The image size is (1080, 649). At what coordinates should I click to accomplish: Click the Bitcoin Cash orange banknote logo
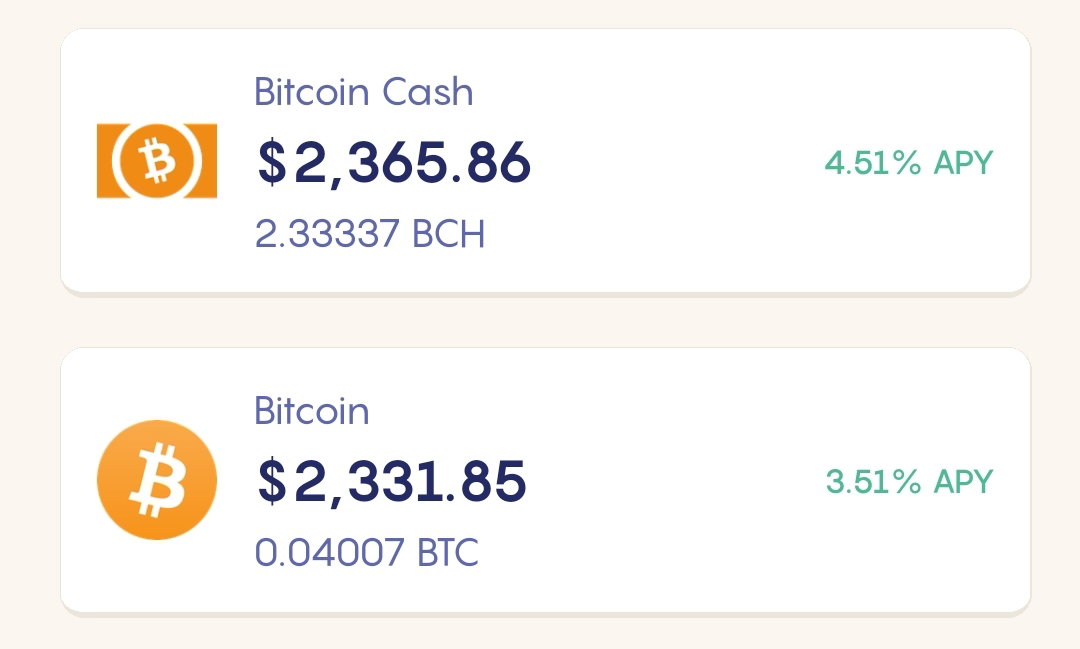click(x=157, y=161)
